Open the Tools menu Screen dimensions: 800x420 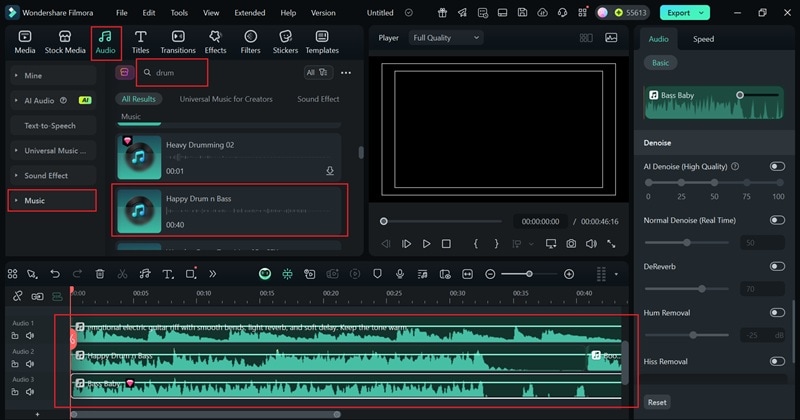point(179,13)
